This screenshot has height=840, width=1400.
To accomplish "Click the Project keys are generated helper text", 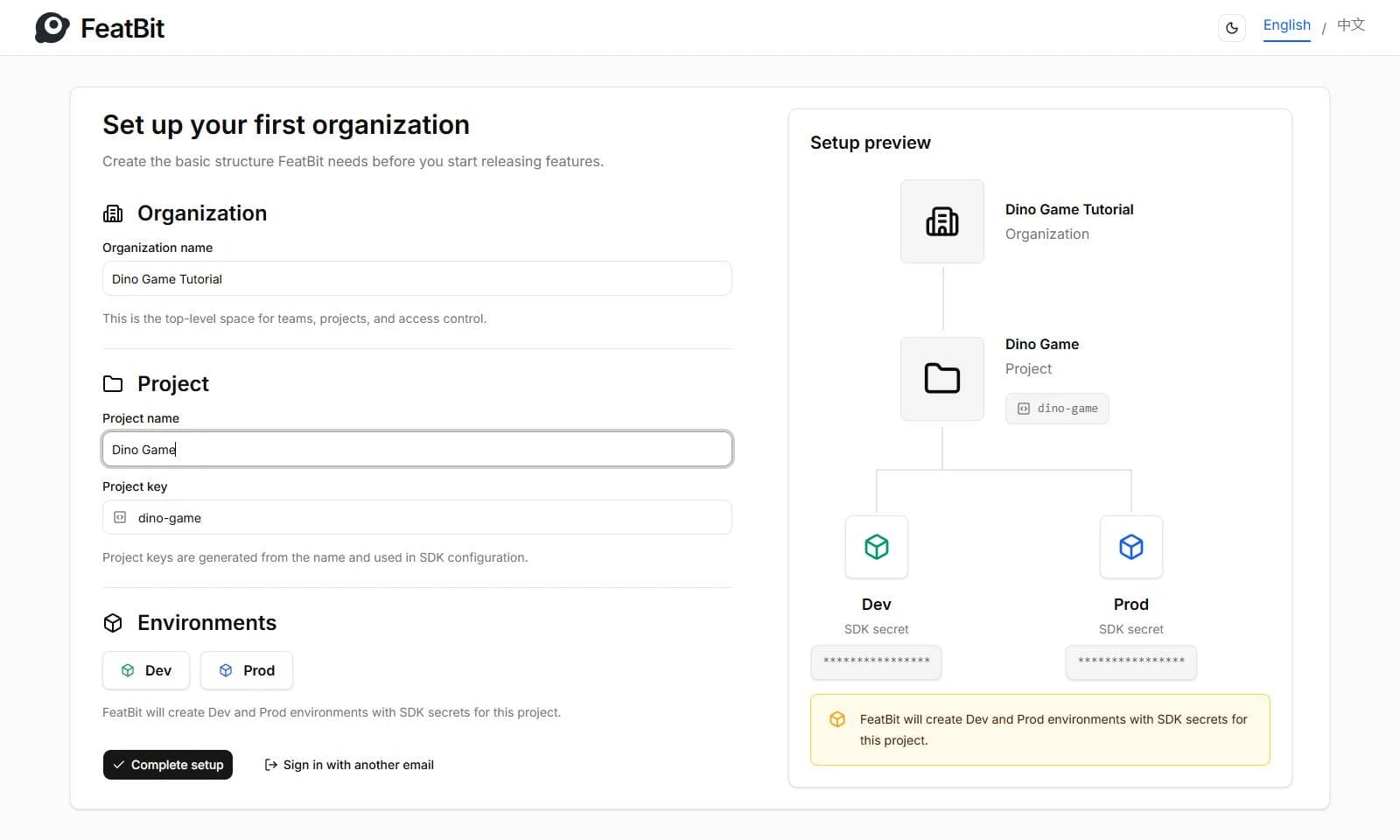I will (315, 557).
